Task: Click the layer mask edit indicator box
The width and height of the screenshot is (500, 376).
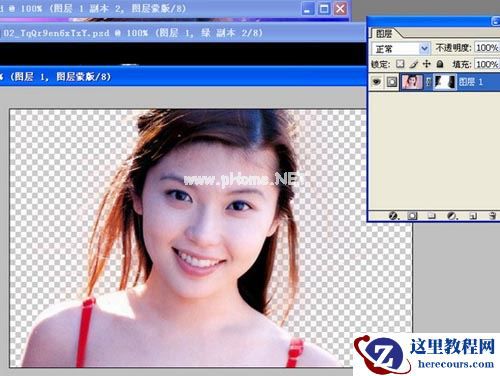Action: (x=392, y=82)
